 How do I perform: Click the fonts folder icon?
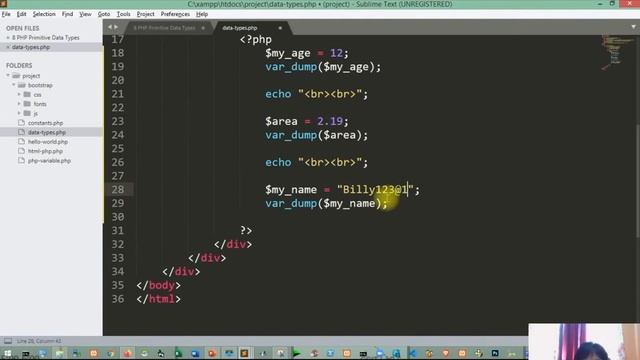27,104
